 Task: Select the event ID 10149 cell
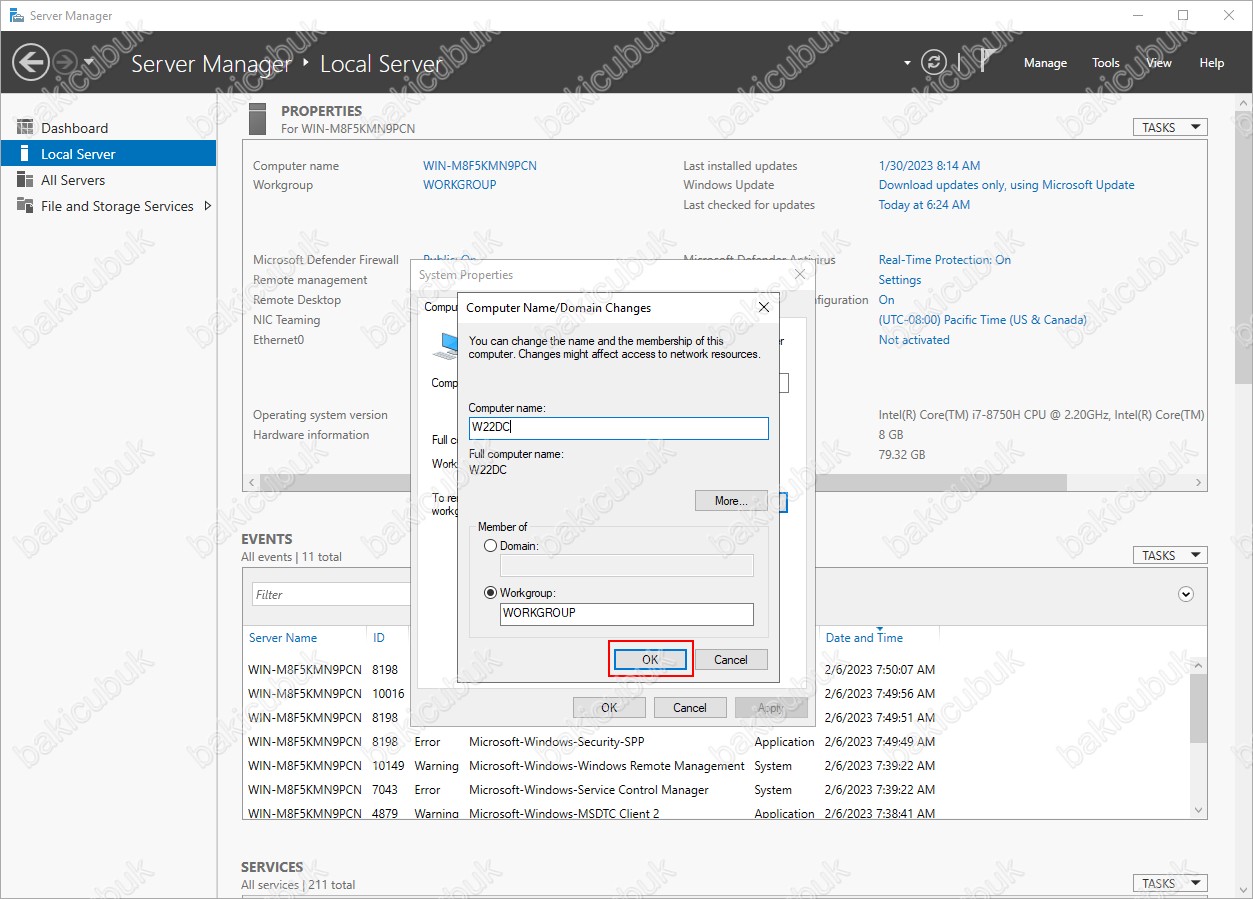pyautogui.click(x=388, y=766)
